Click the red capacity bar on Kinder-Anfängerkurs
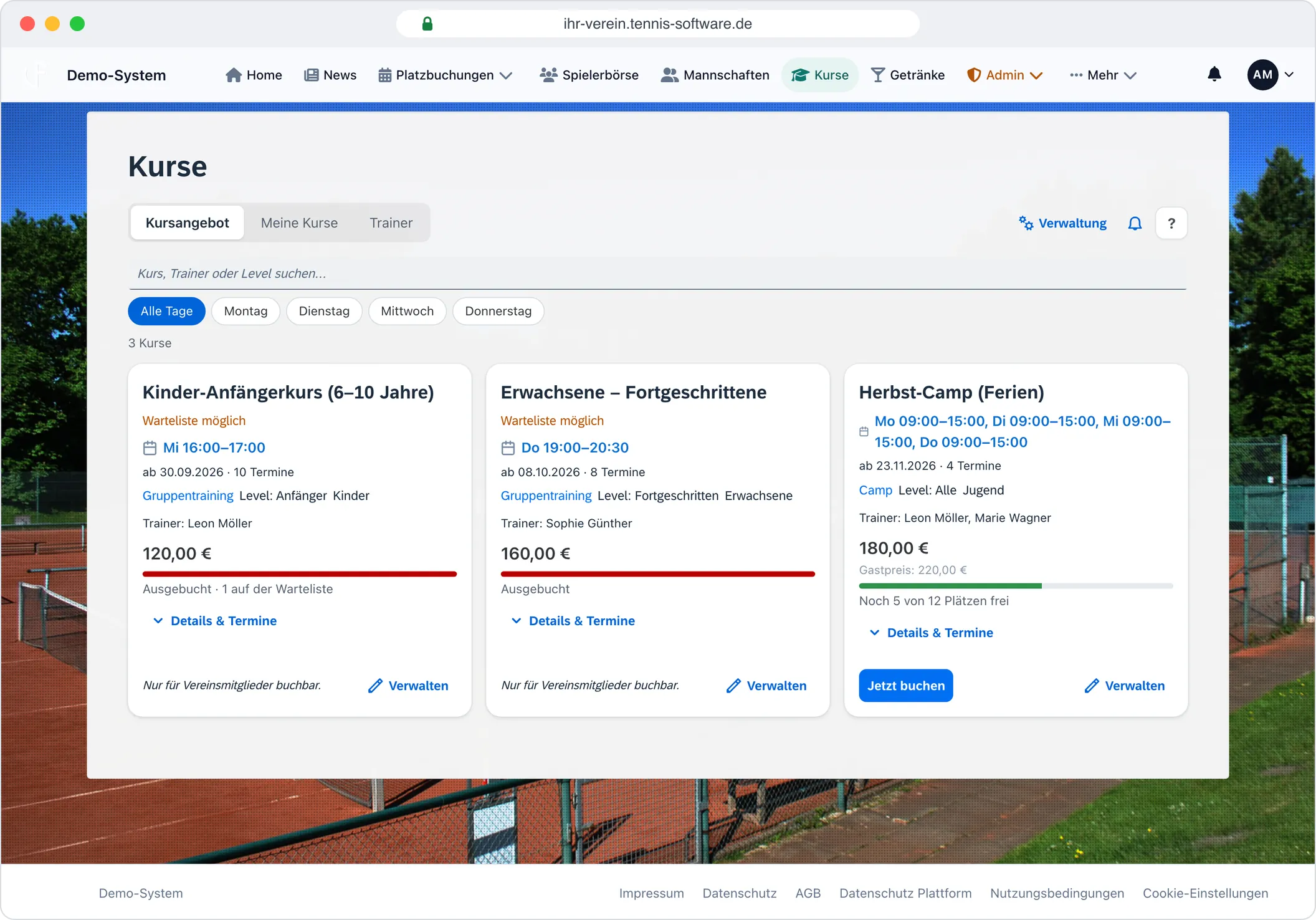1316x920 pixels. (x=300, y=574)
